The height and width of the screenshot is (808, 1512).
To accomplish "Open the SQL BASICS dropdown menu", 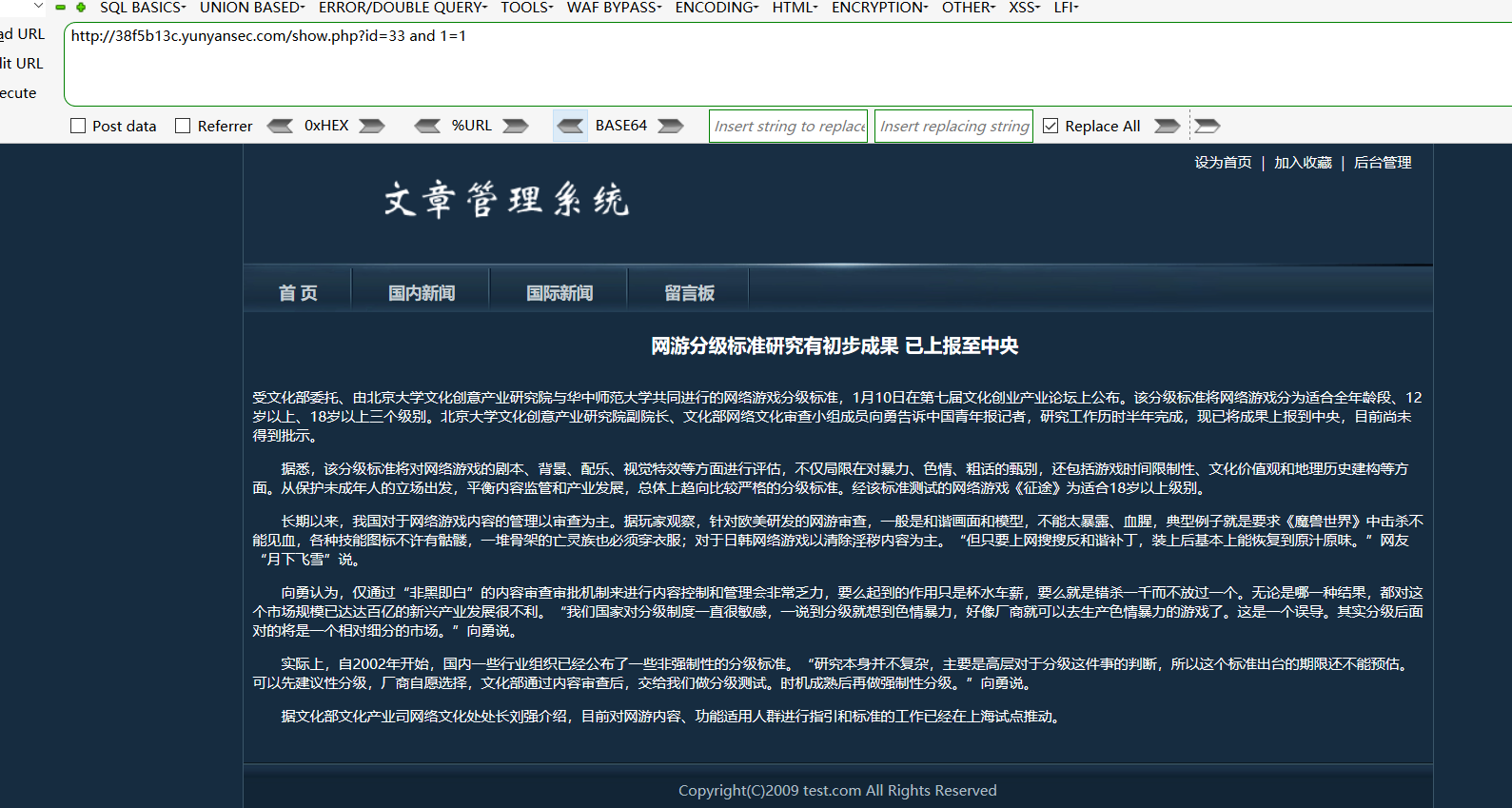I will pos(143,8).
